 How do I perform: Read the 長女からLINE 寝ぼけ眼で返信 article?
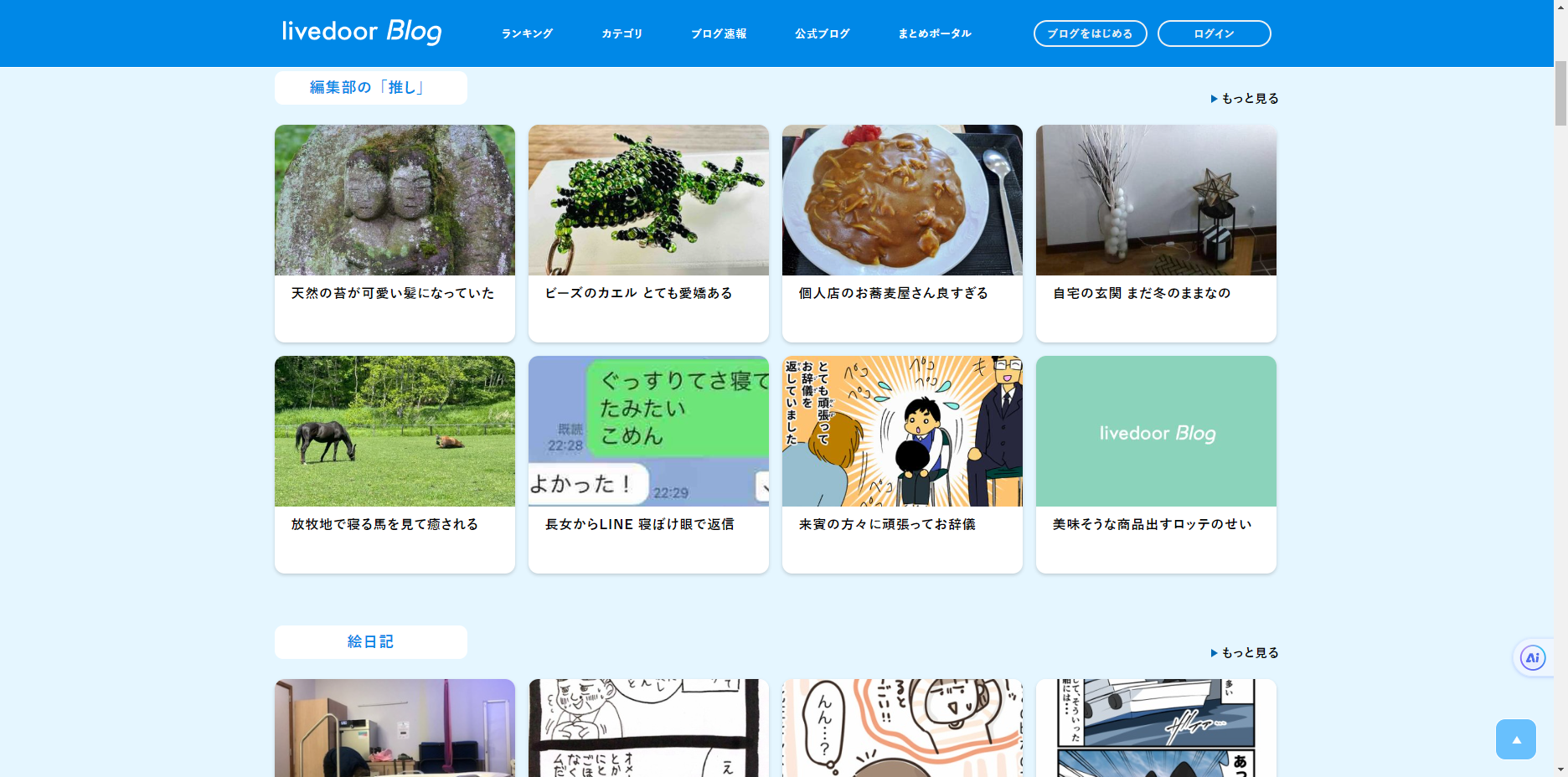click(x=640, y=524)
